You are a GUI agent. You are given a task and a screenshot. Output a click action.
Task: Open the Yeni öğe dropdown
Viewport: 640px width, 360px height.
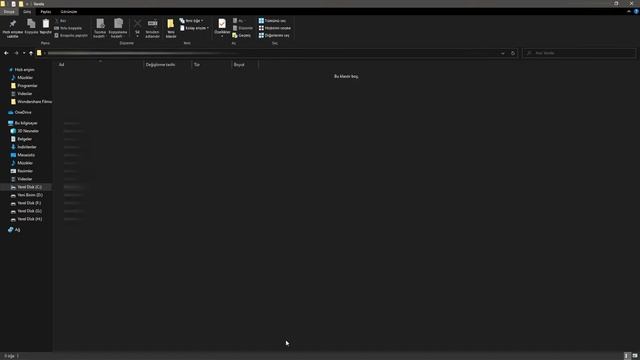191,20
